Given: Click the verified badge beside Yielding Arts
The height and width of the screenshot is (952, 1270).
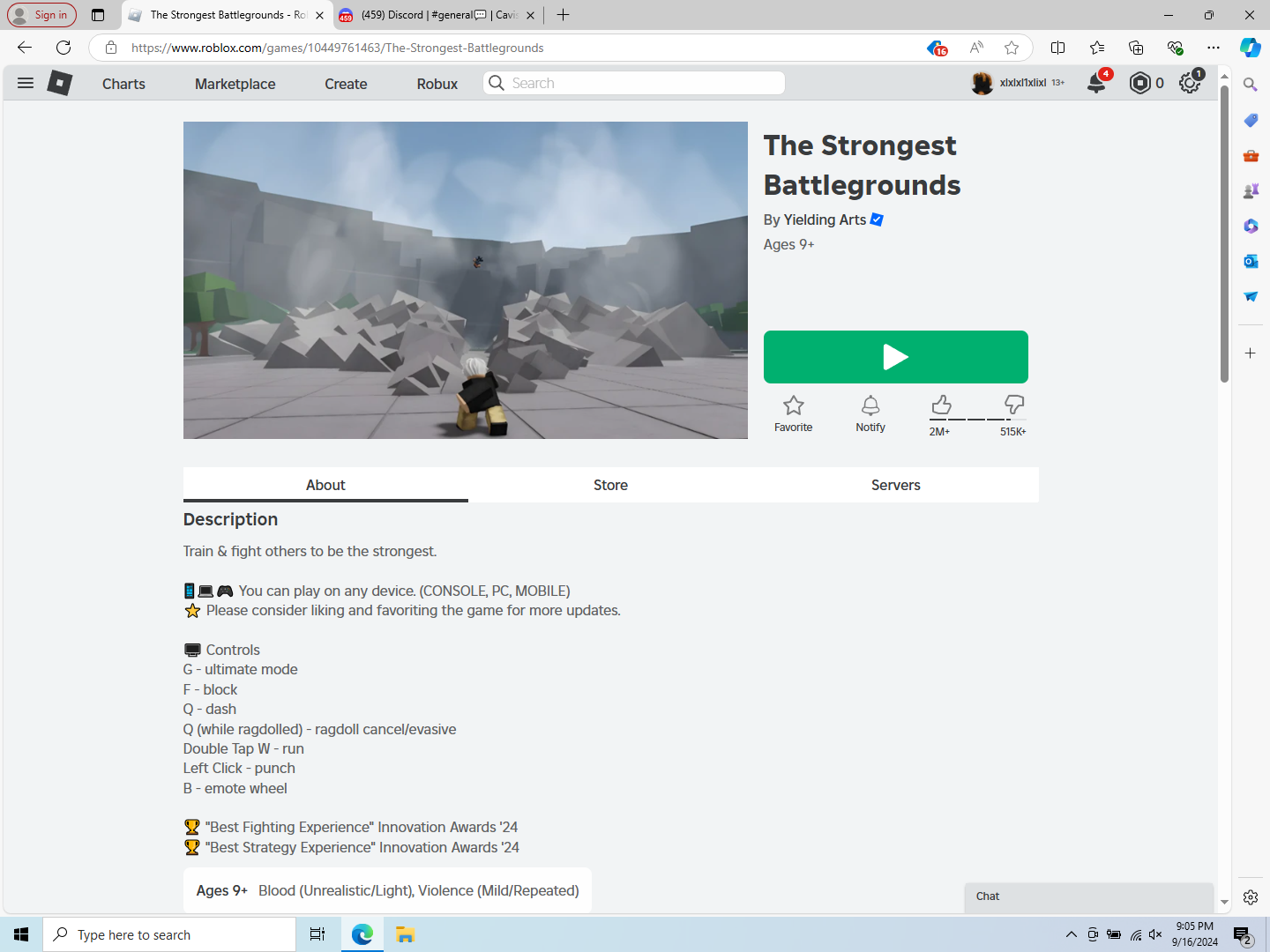Looking at the screenshot, I should click(x=877, y=219).
